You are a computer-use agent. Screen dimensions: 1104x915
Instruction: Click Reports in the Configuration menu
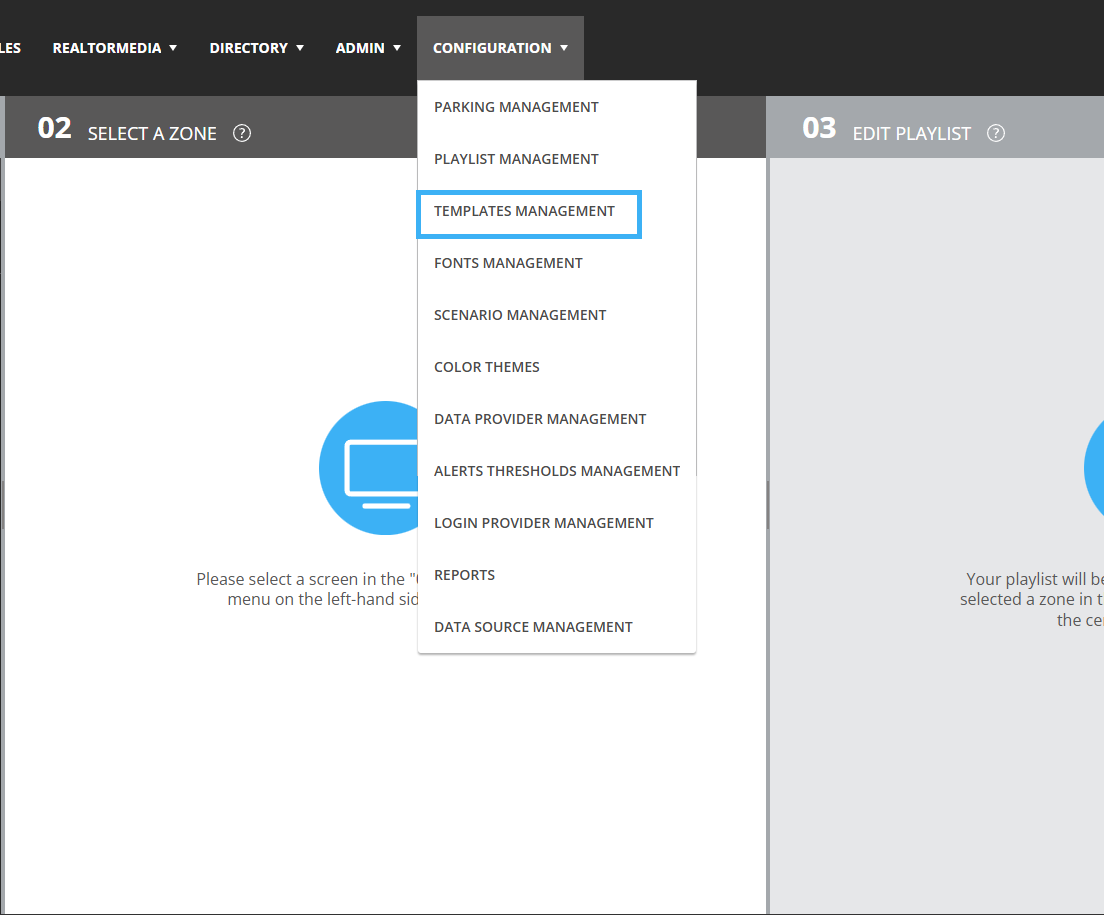point(465,575)
